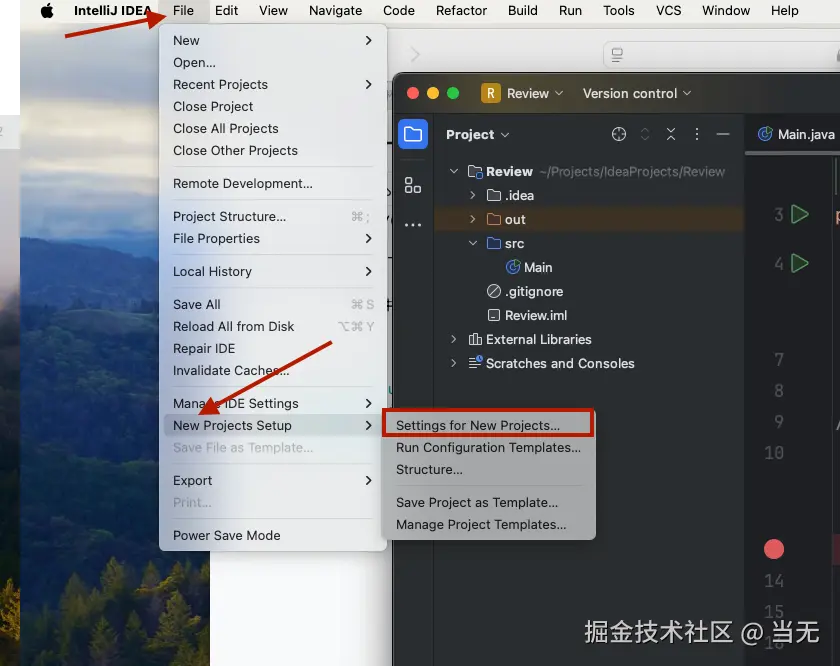Image resolution: width=840 pixels, height=666 pixels.
Task: Click the .gitignore file icon
Action: click(x=493, y=291)
